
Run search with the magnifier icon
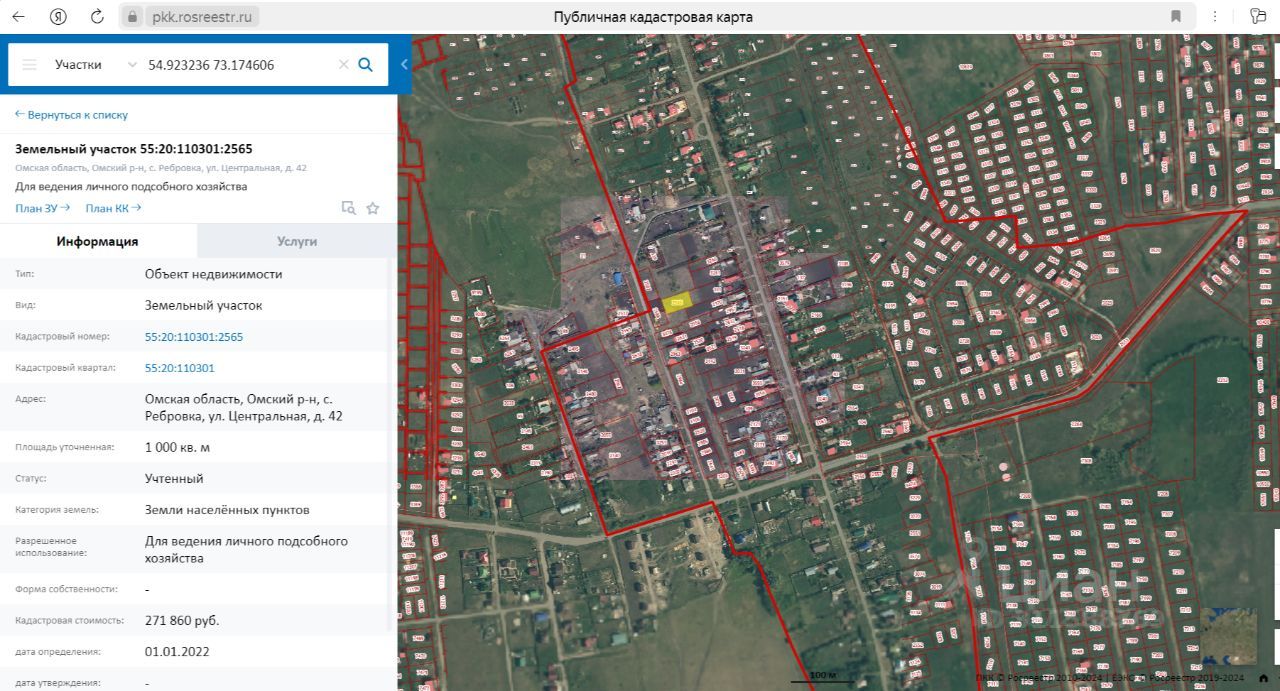click(x=366, y=64)
